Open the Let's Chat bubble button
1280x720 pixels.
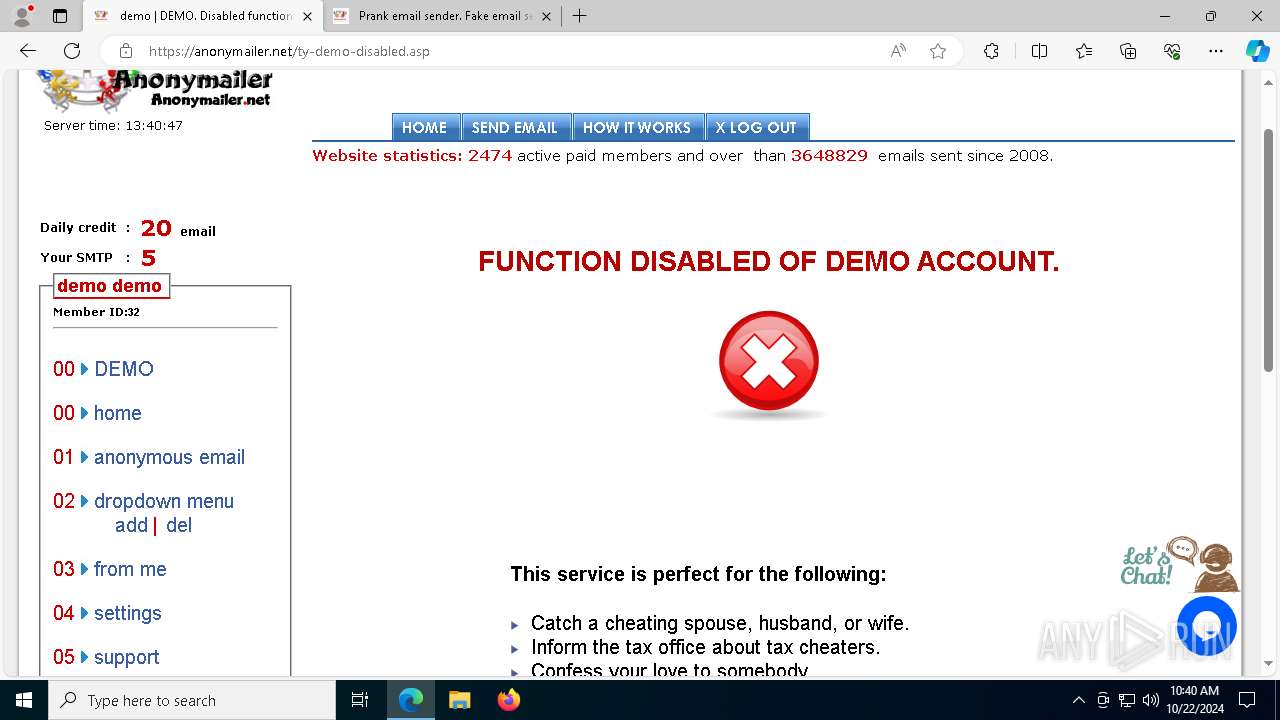(1207, 626)
